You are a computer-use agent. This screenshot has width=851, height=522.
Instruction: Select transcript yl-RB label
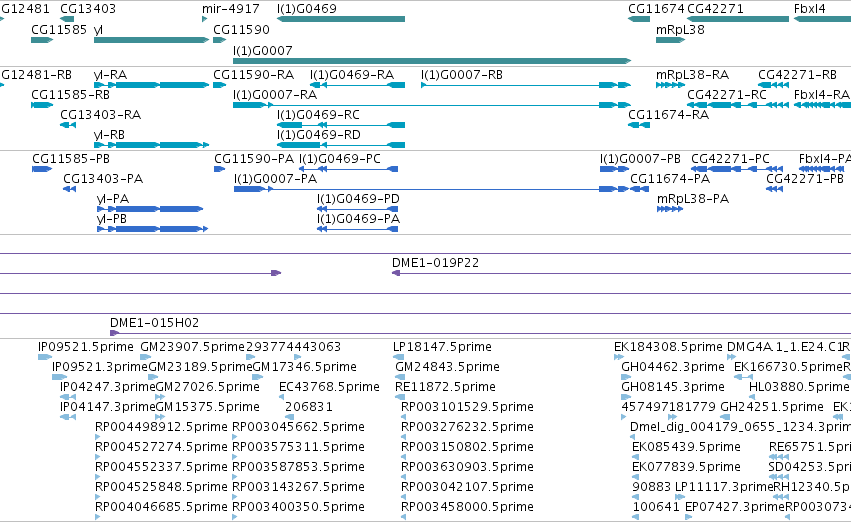point(109,135)
